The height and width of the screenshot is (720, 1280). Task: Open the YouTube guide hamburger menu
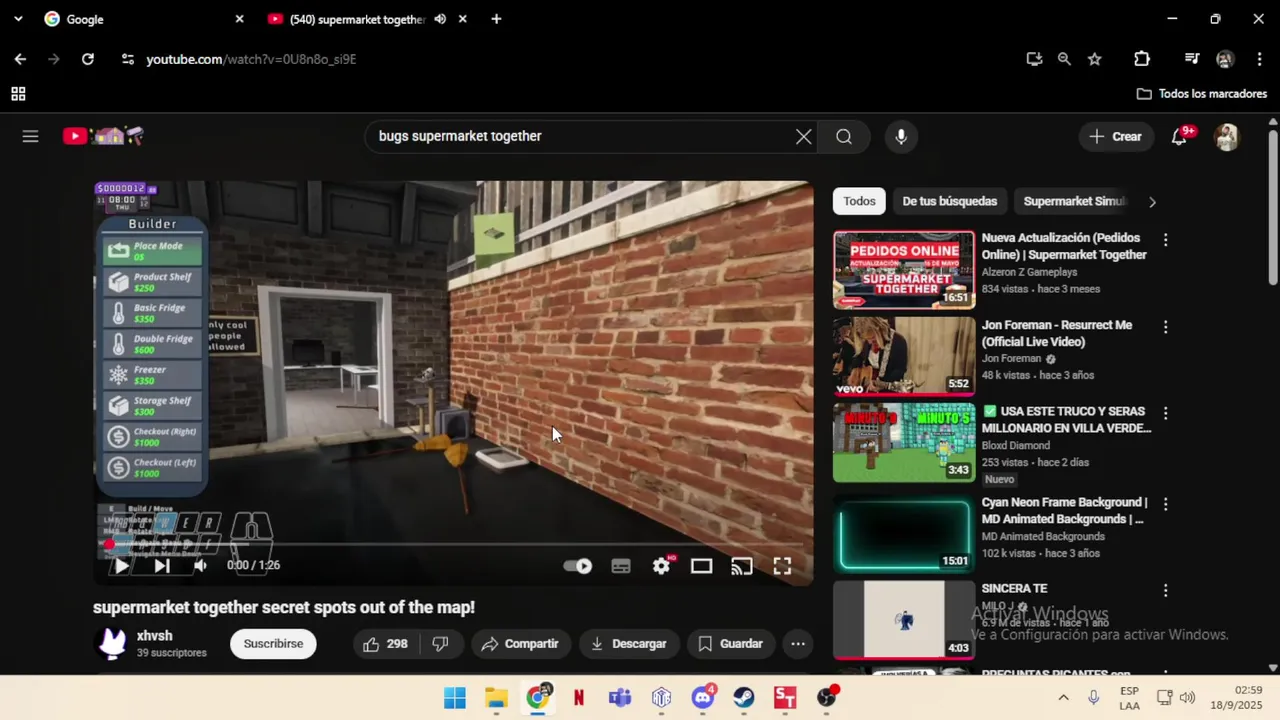(x=30, y=136)
